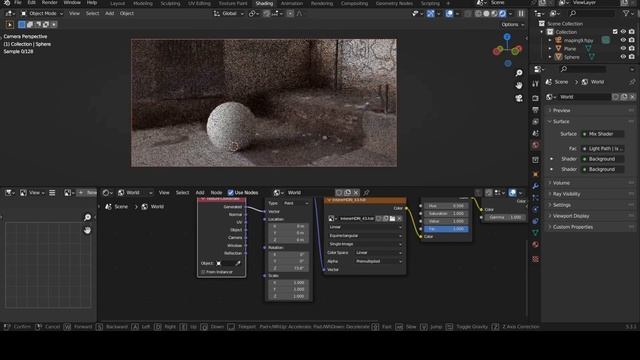Click the zoom magnifier in the viewport

tap(519, 73)
